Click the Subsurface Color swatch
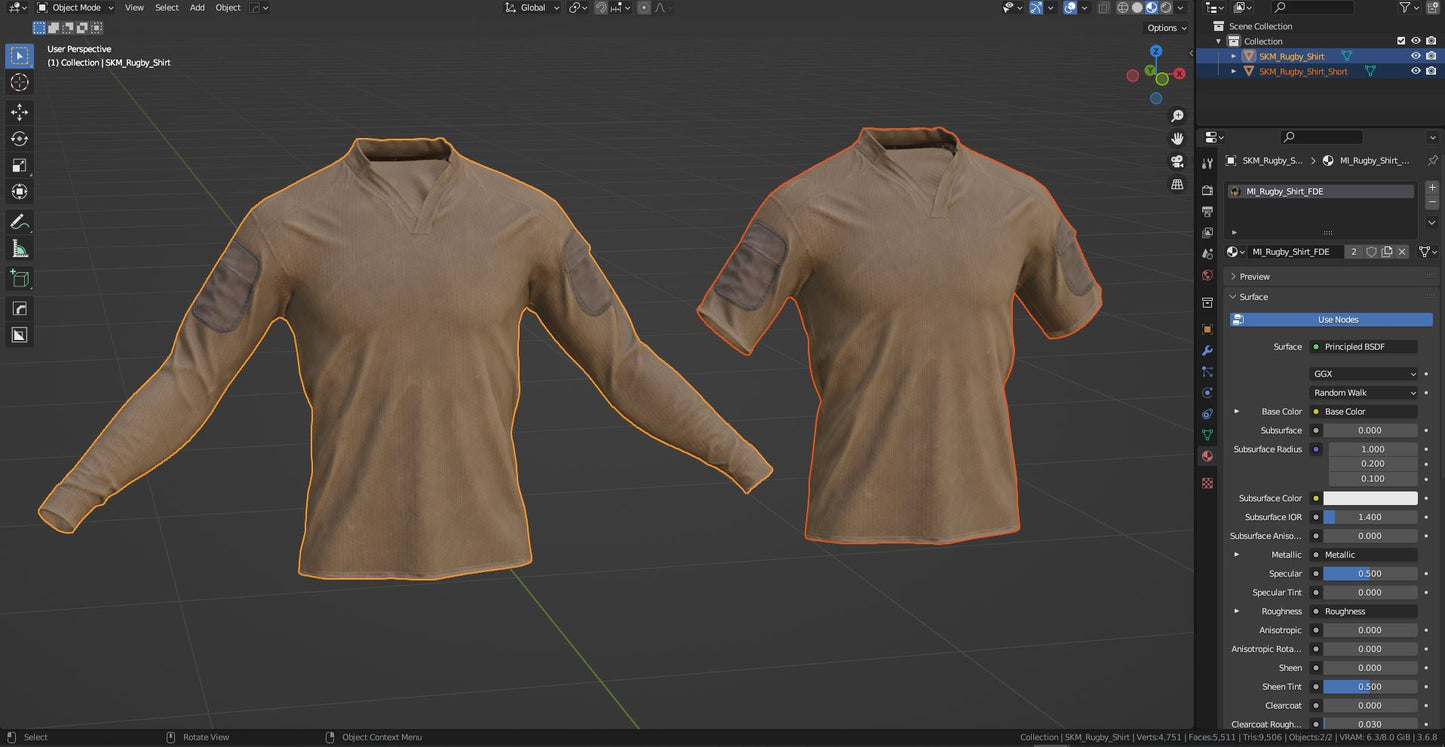The image size is (1445, 747). pyautogui.click(x=1371, y=497)
